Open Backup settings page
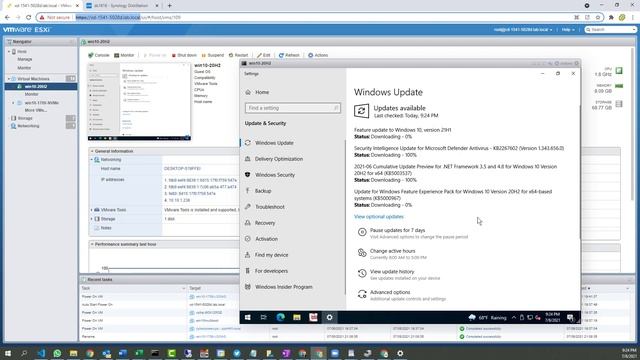The image size is (640, 360). tap(263, 191)
